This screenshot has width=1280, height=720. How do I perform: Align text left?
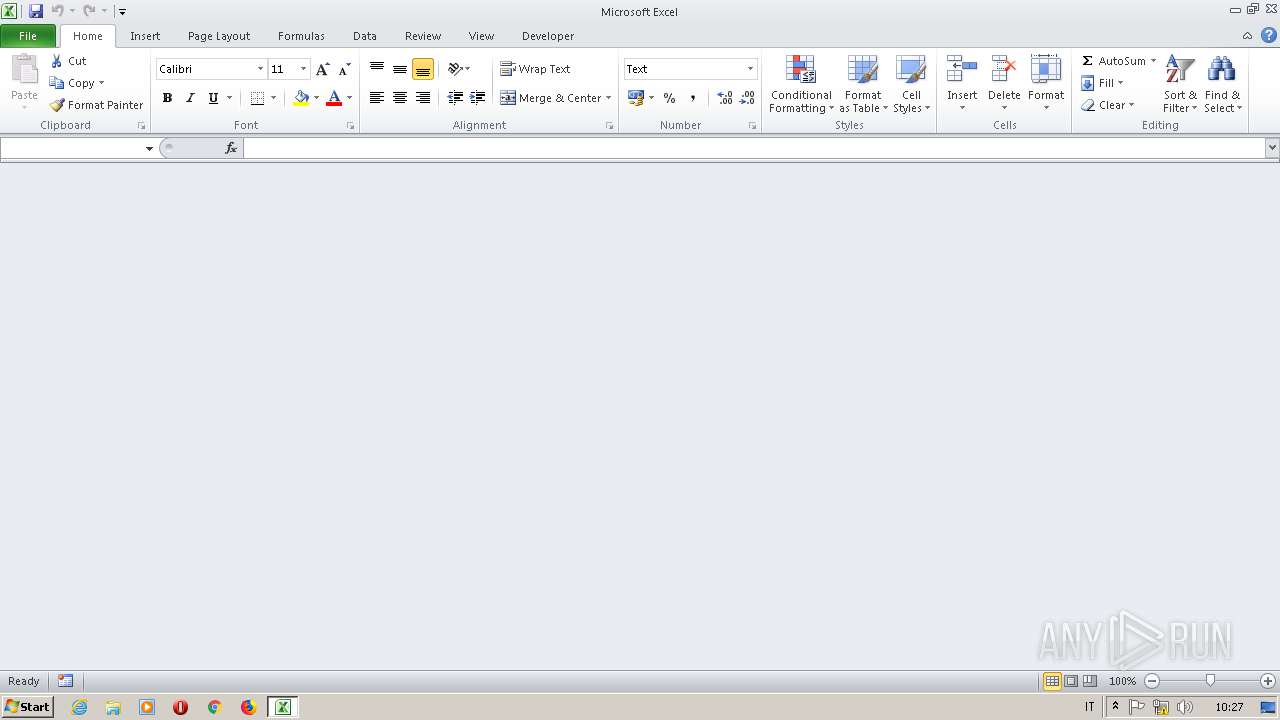click(x=377, y=98)
